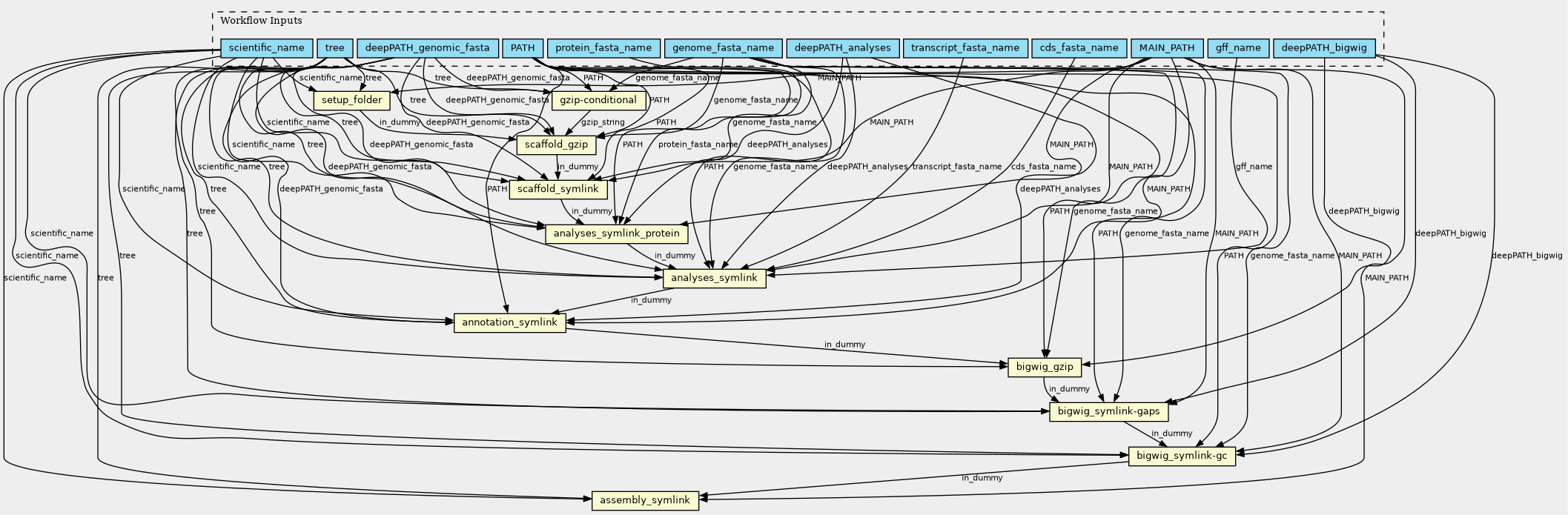Click the MAIN_PATH input node
The width and height of the screenshot is (1568, 515).
pyautogui.click(x=1166, y=48)
